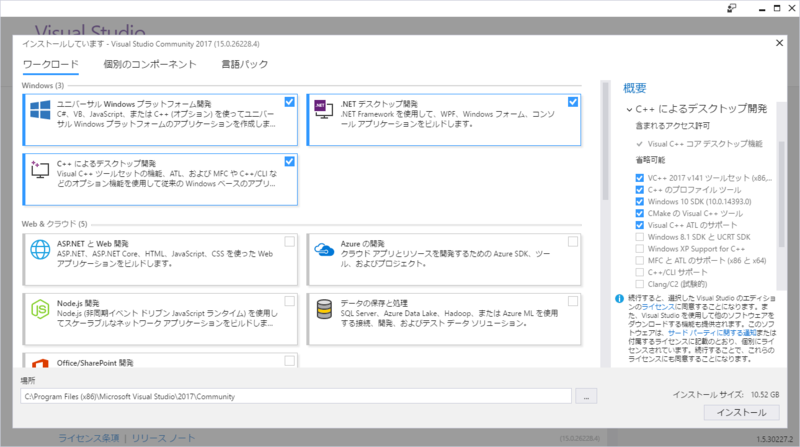Open ライセンス条項 link in background window
The width and height of the screenshot is (800, 447).
coord(89,438)
